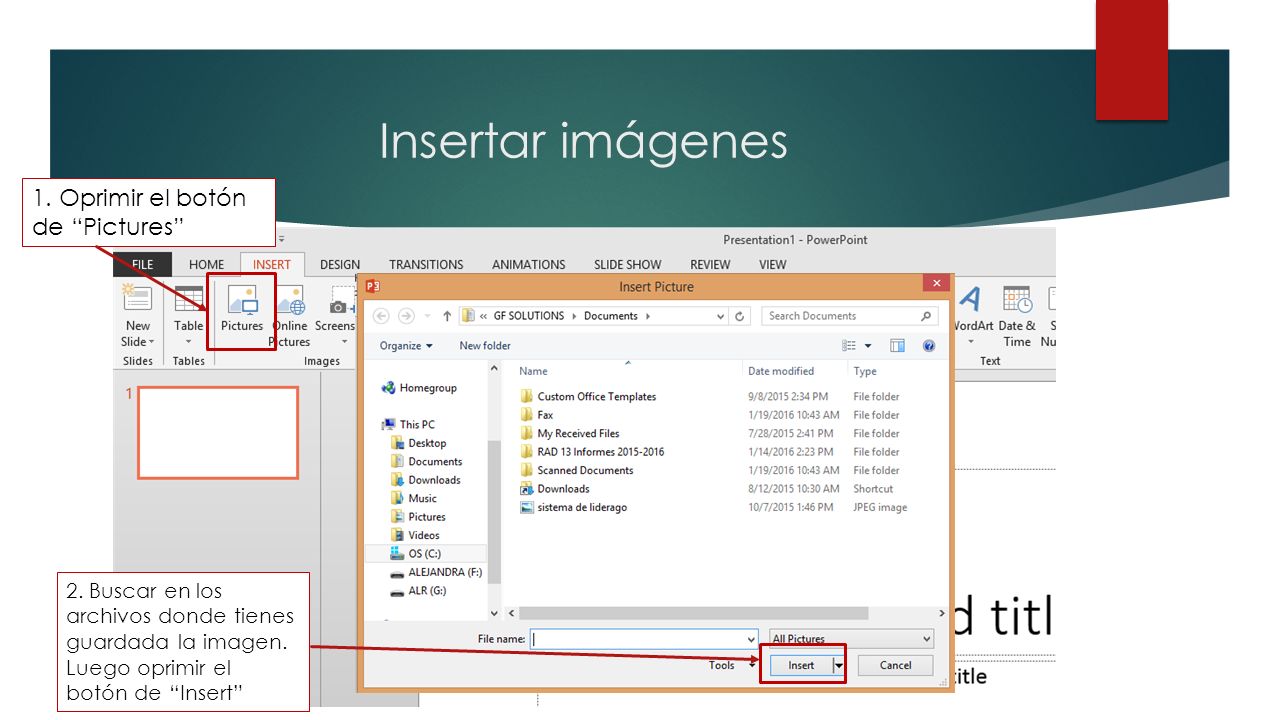Click the Date & Time icon
This screenshot has height=720, width=1280.
[1017, 299]
